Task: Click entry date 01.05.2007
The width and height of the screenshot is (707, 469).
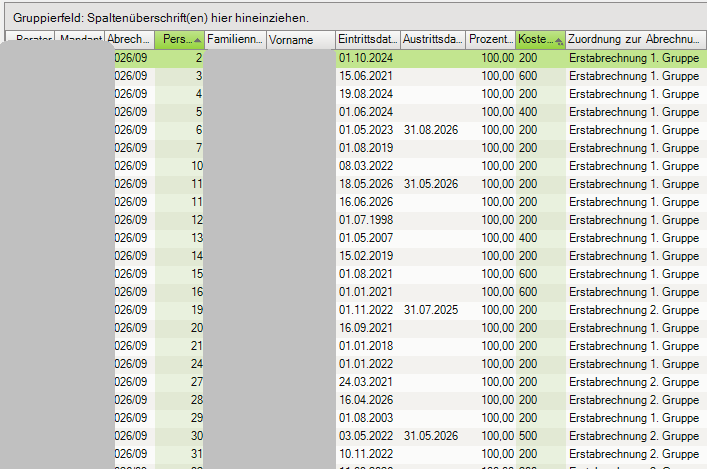Action: [x=366, y=238]
